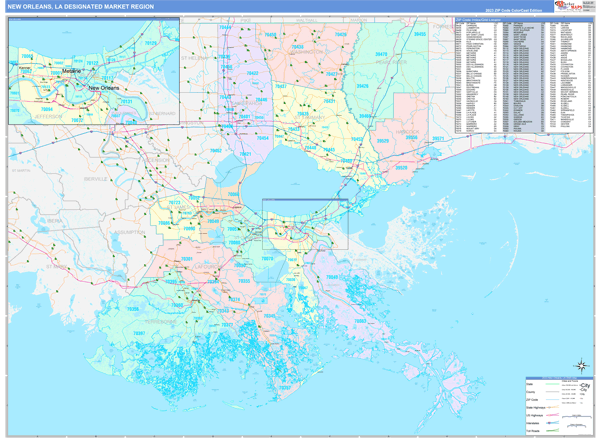Click the MarketMAPS logo

tap(568, 6)
